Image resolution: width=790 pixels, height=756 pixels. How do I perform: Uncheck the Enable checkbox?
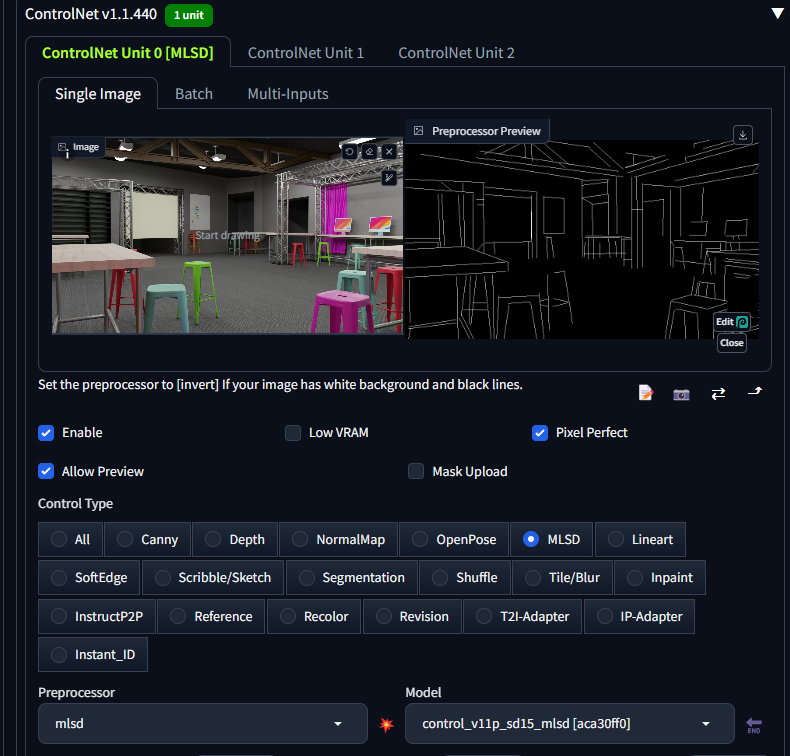click(46, 433)
